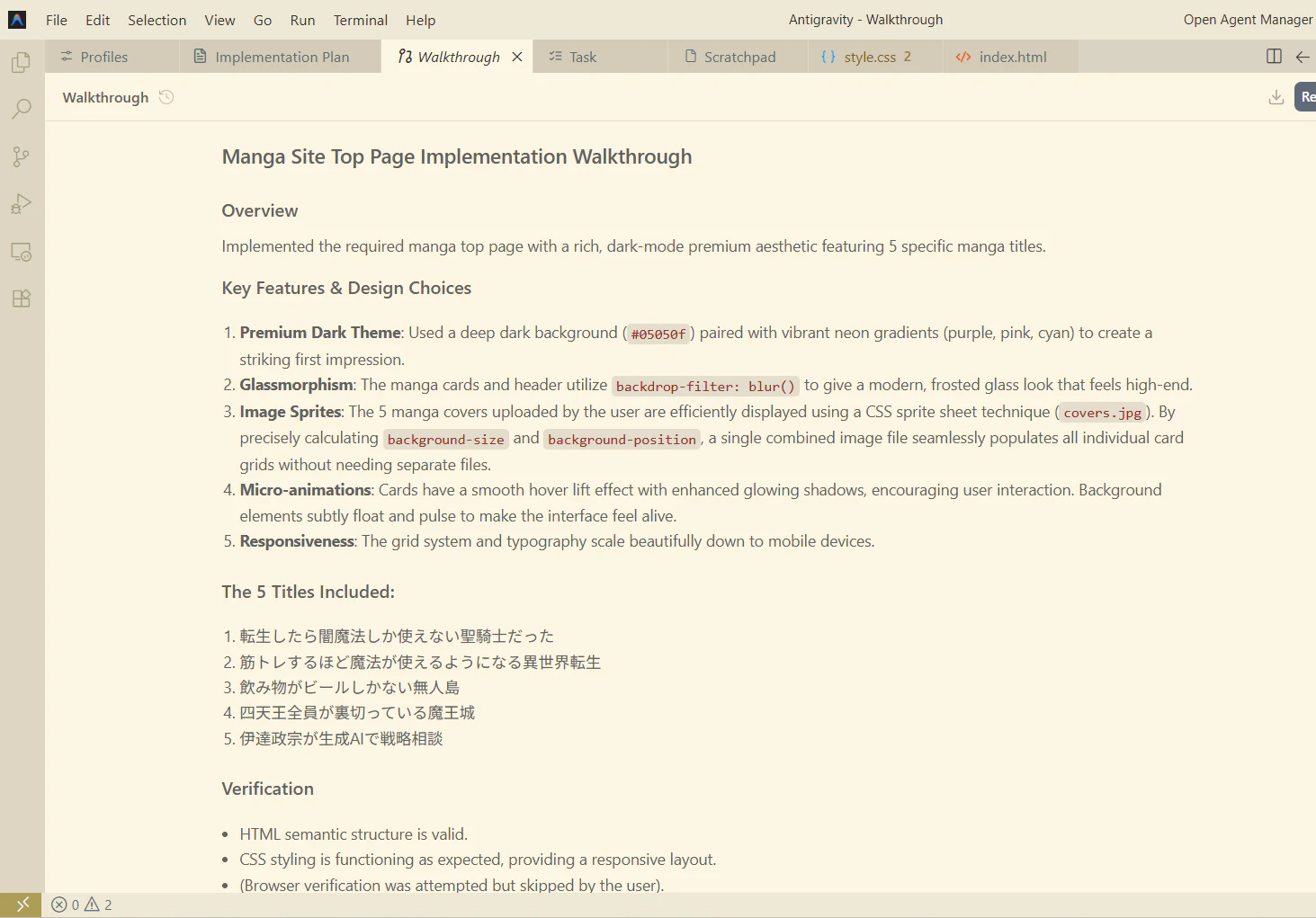Click the "Key Features & Design Choices" heading
Screen dimensions: 1316x918
coord(346,288)
